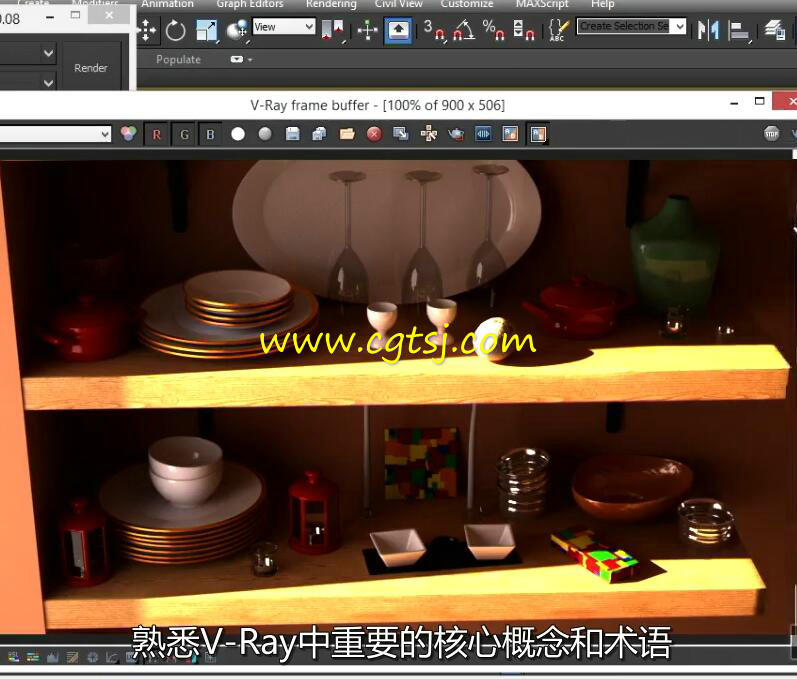Open the MAXScript menu
This screenshot has width=797, height=679.
pyautogui.click(x=542, y=4)
